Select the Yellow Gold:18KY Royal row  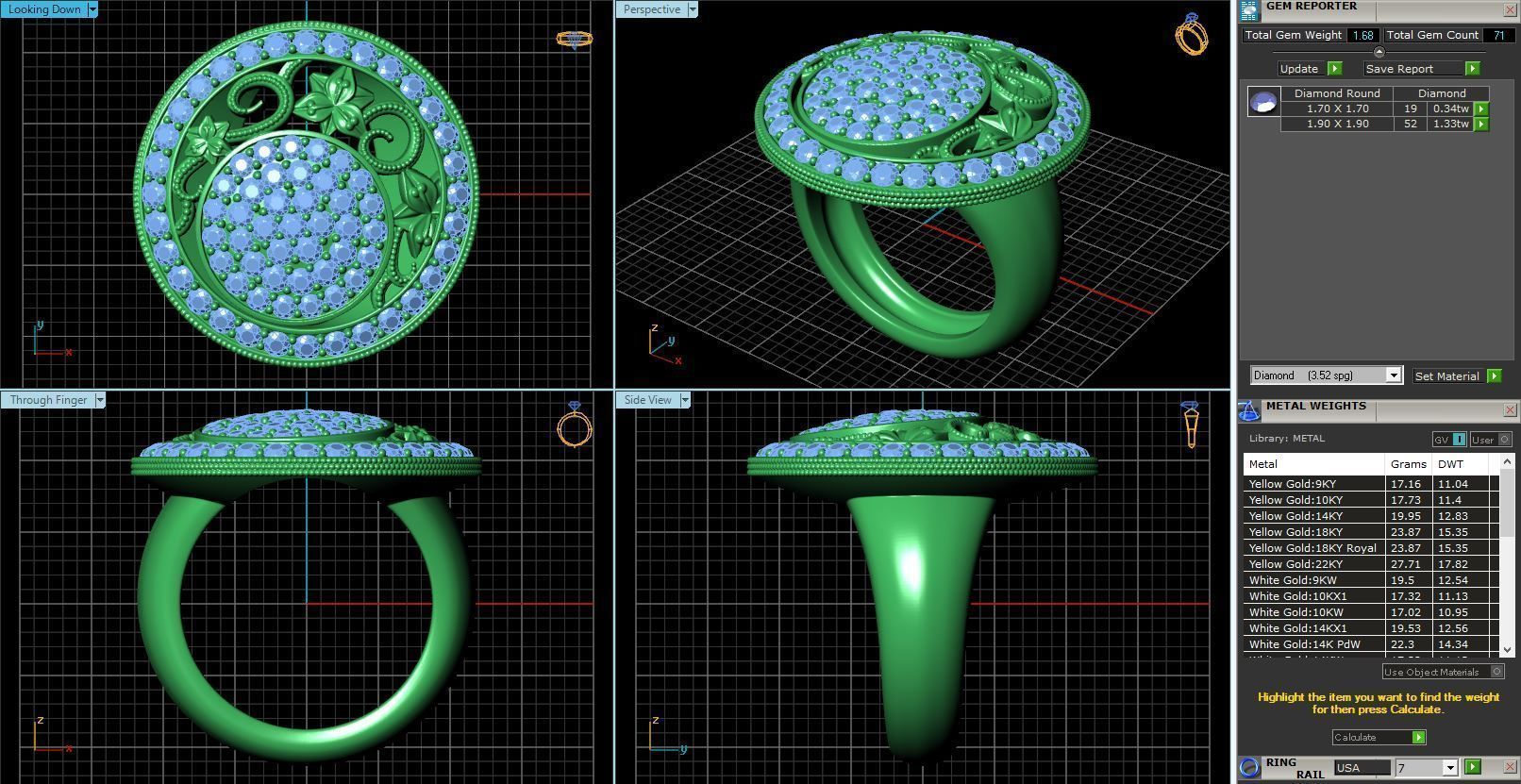(1371, 548)
